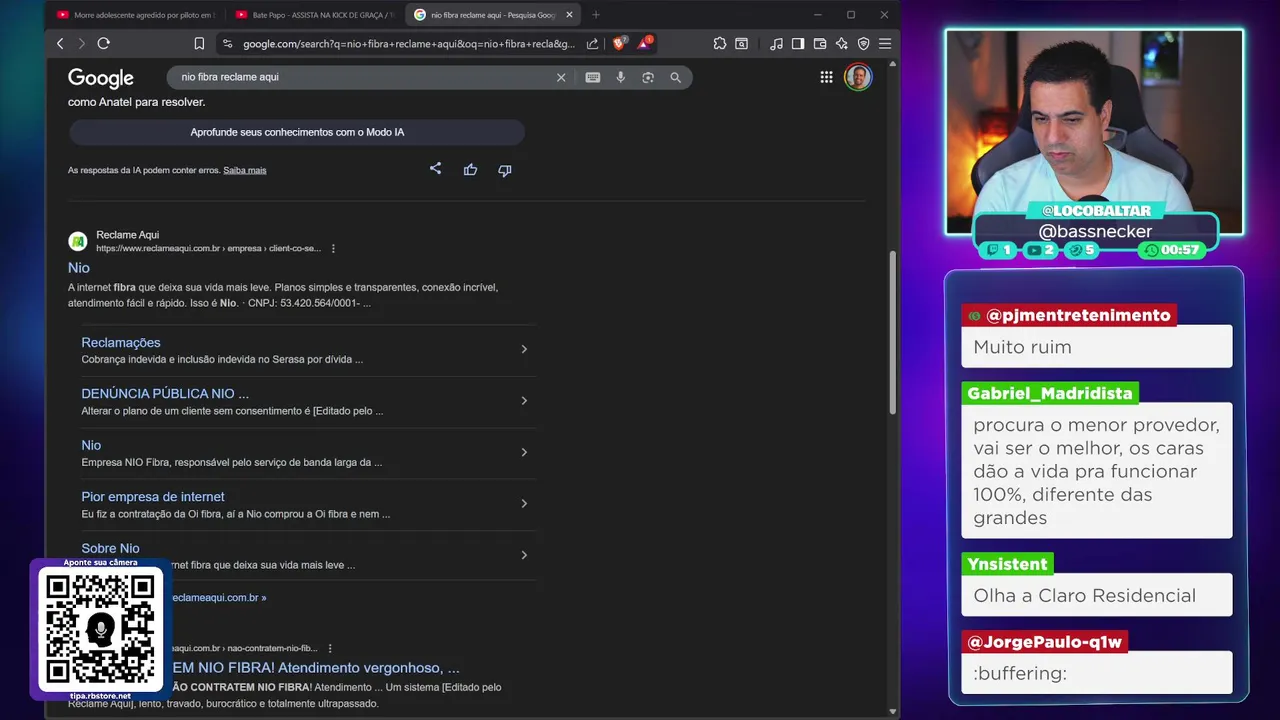Screen dimensions: 1280x720
Task: Go back using the browser back arrow
Action: 60,44
